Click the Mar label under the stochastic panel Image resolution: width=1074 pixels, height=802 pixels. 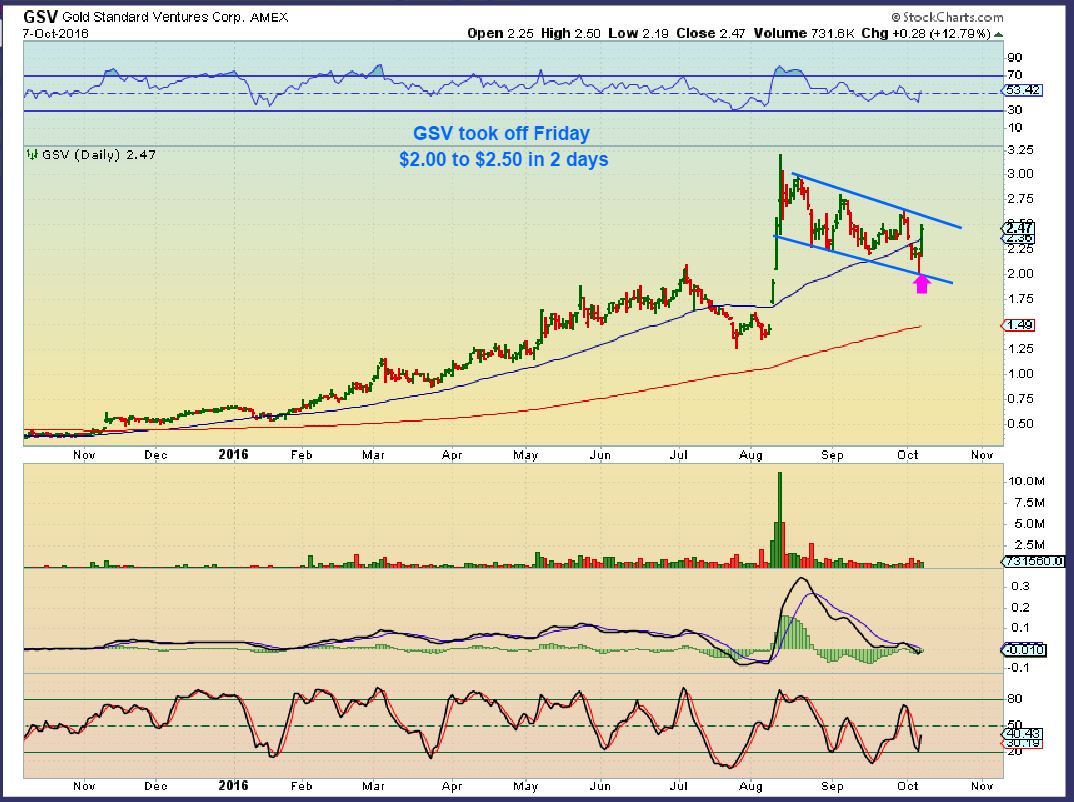coord(373,786)
